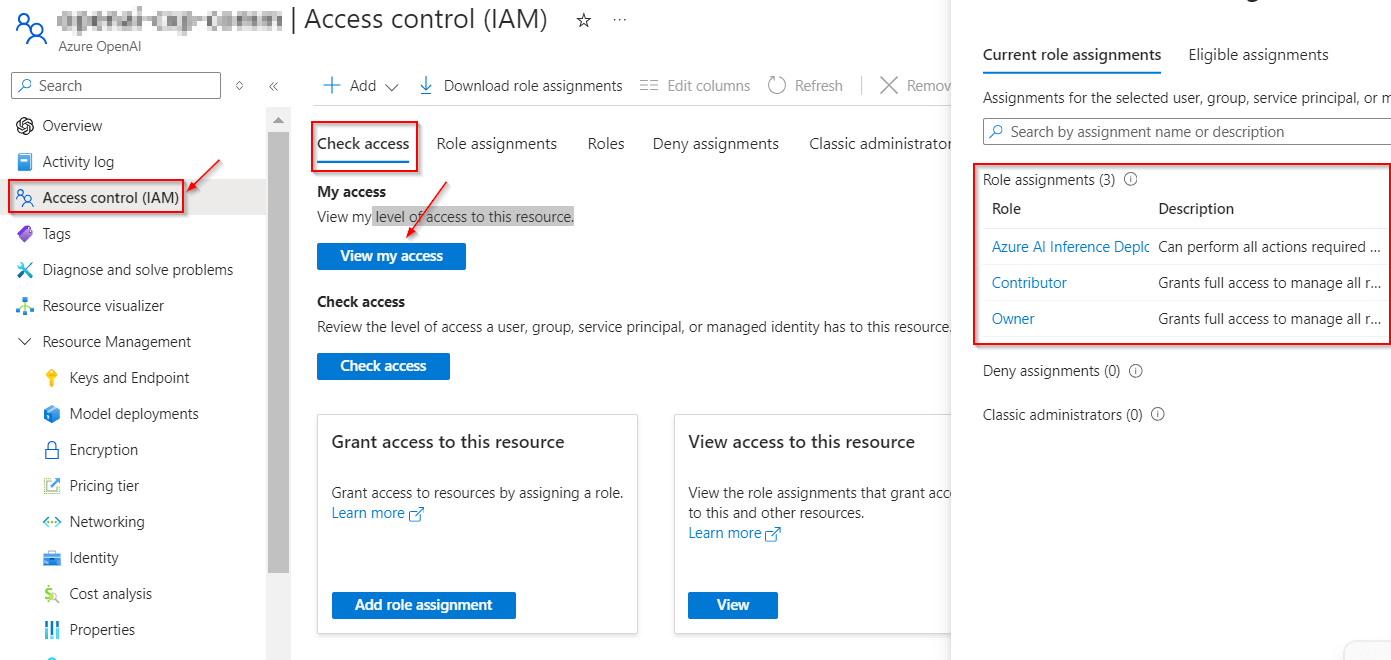The height and width of the screenshot is (660, 1391).
Task: Click the Add role assignment button
Action: point(424,605)
